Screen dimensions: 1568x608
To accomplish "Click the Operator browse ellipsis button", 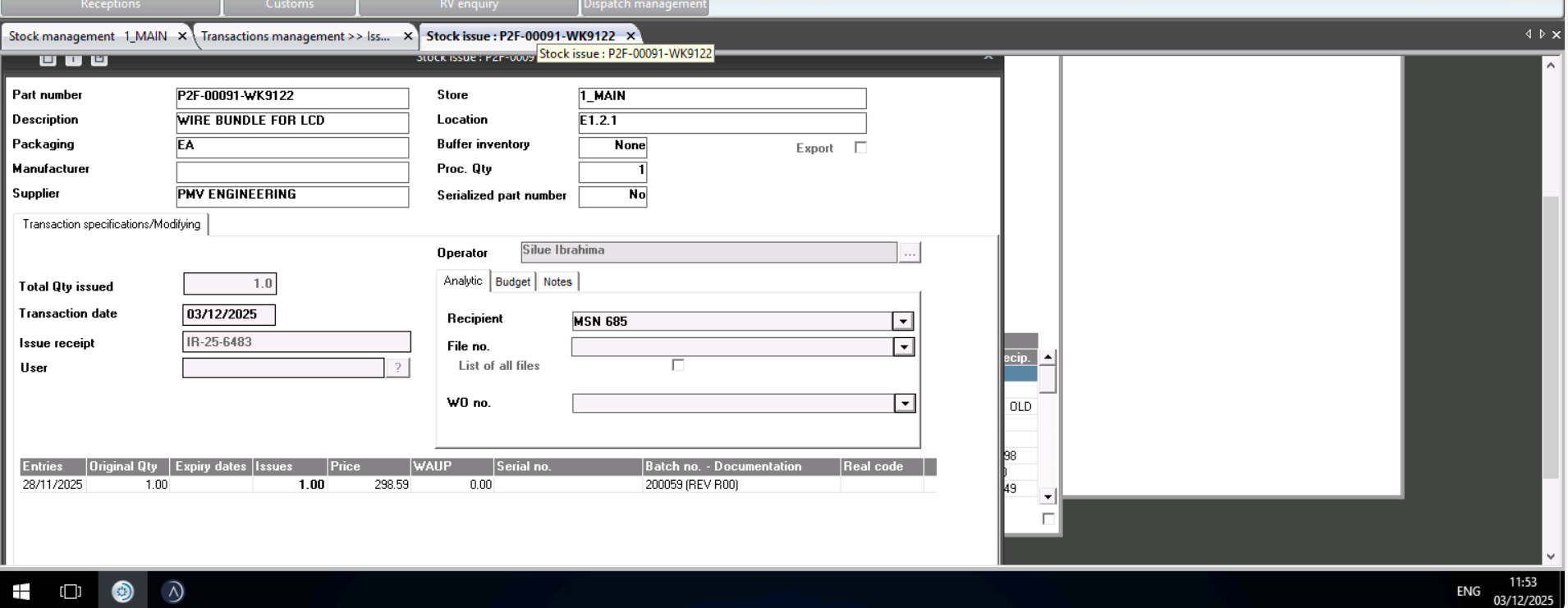I will tap(909, 254).
